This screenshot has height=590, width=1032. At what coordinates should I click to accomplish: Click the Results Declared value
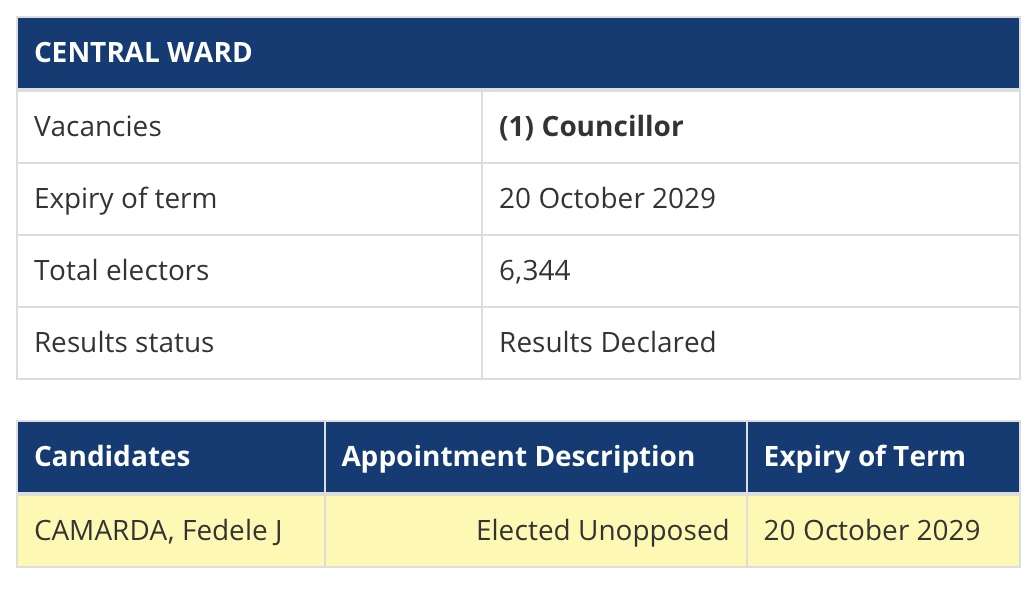[607, 342]
